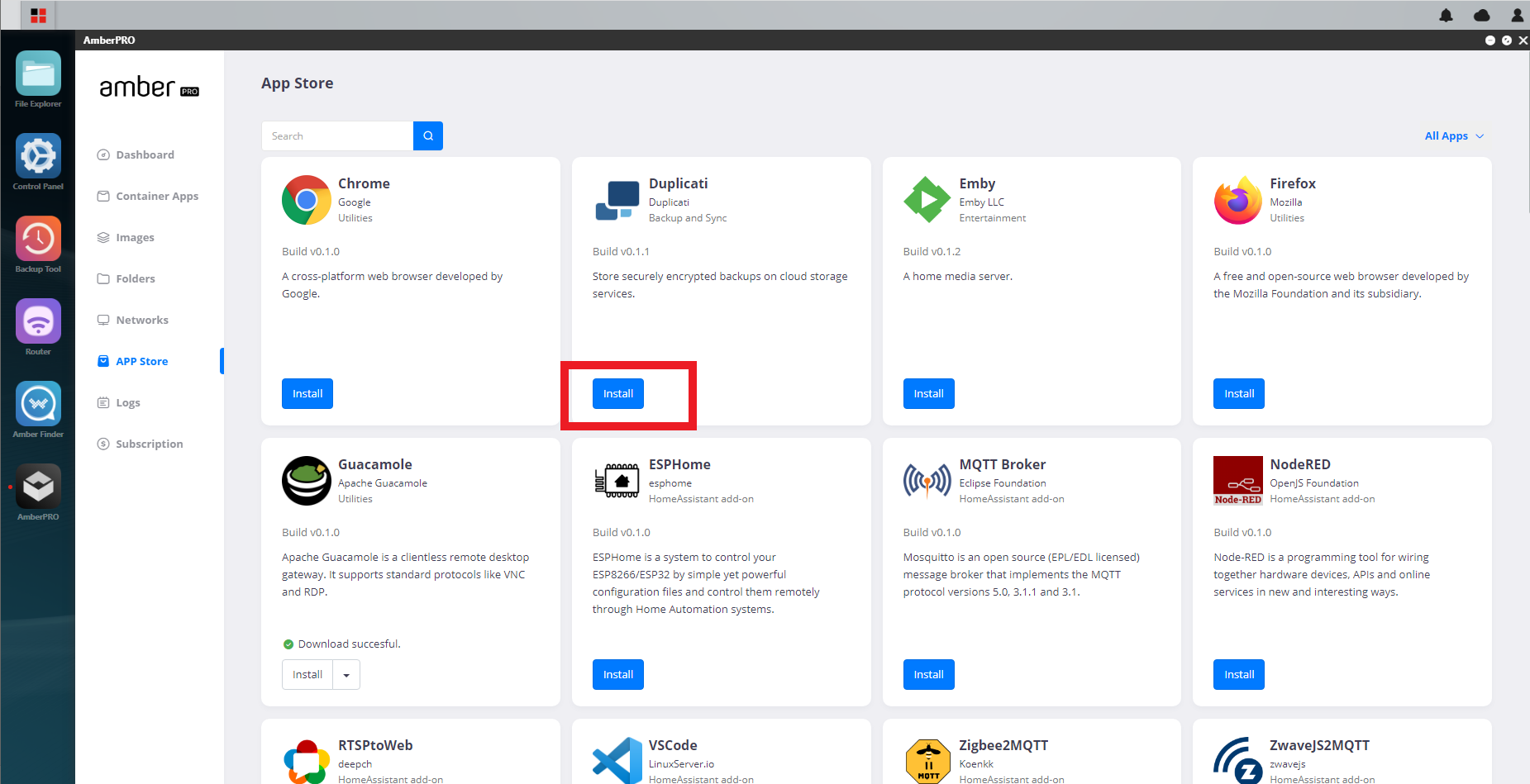Click the Zigbee2MQTT app logo
Viewport: 1530px width, 784px height.
coord(927,761)
